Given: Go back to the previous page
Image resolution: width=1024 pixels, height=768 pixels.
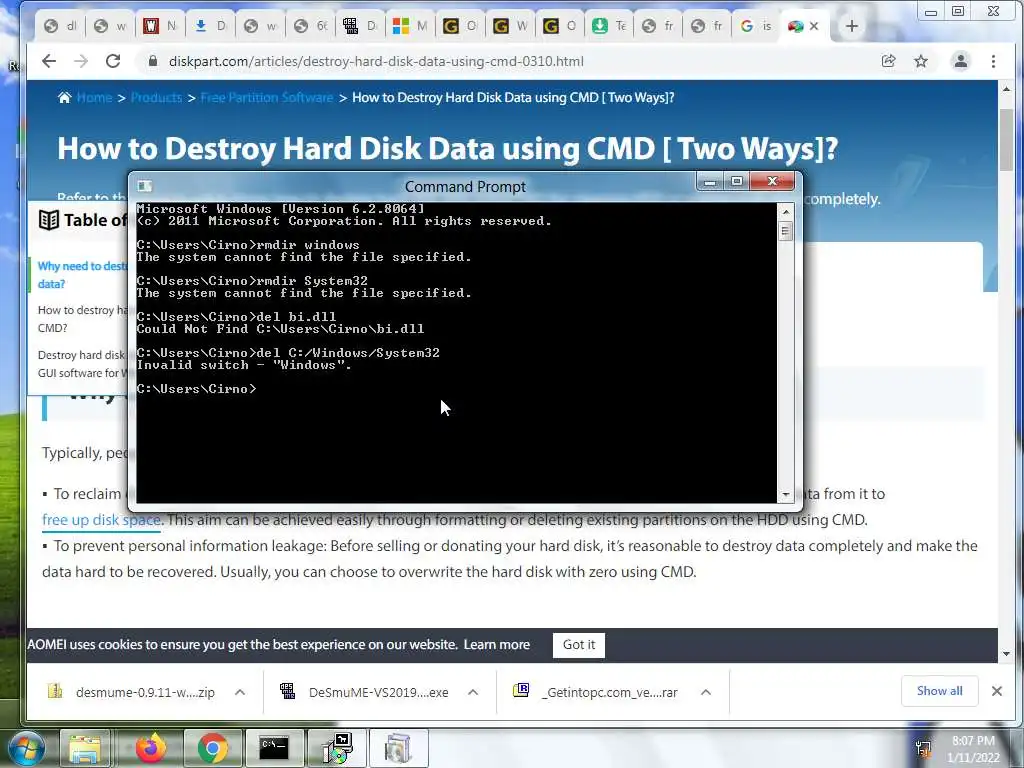Looking at the screenshot, I should tap(49, 61).
